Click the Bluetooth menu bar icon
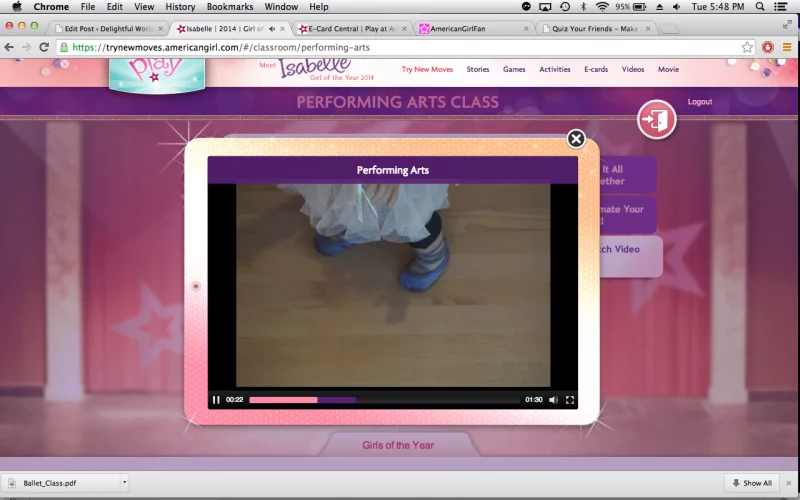Screen dimensions: 800x500 coord(583,7)
